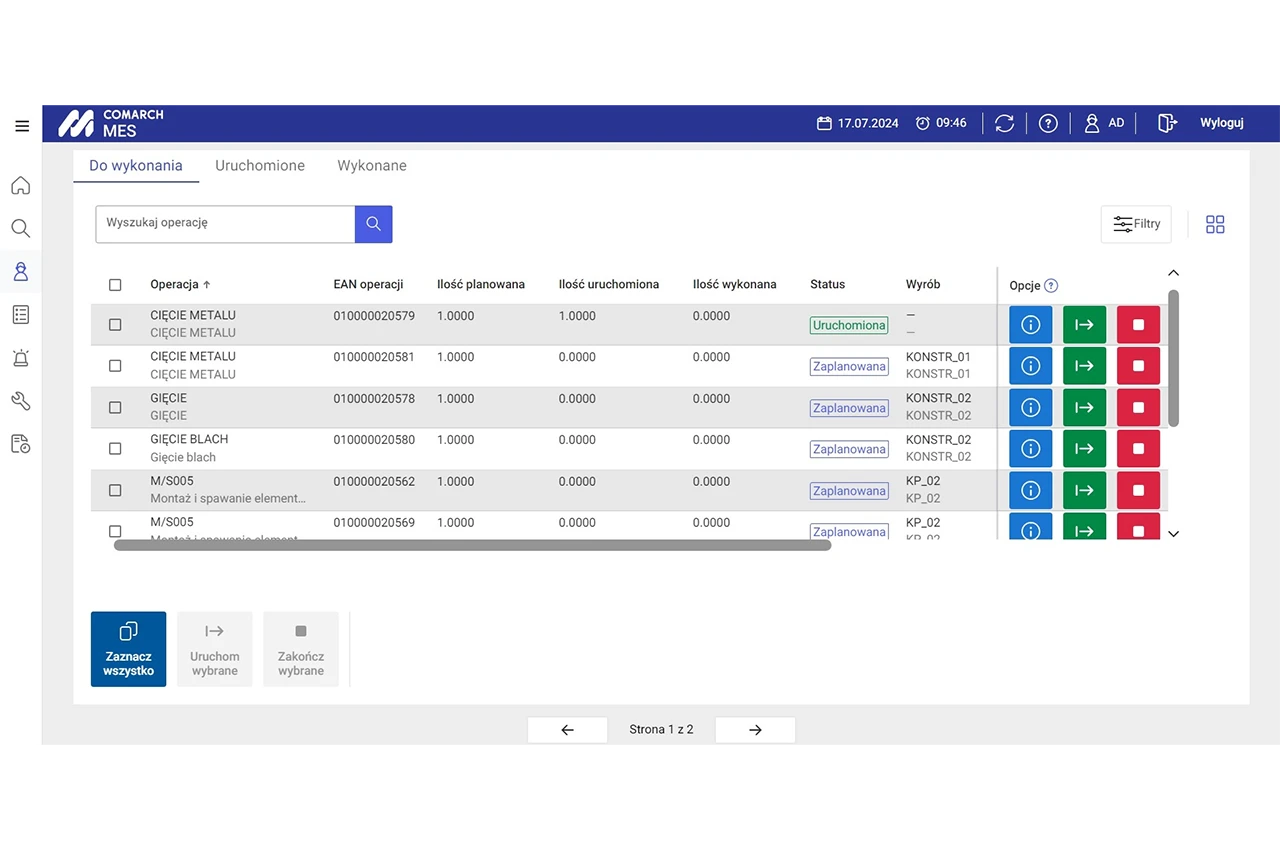Click the calendar date icon
The height and width of the screenshot is (850, 1280).
point(824,123)
